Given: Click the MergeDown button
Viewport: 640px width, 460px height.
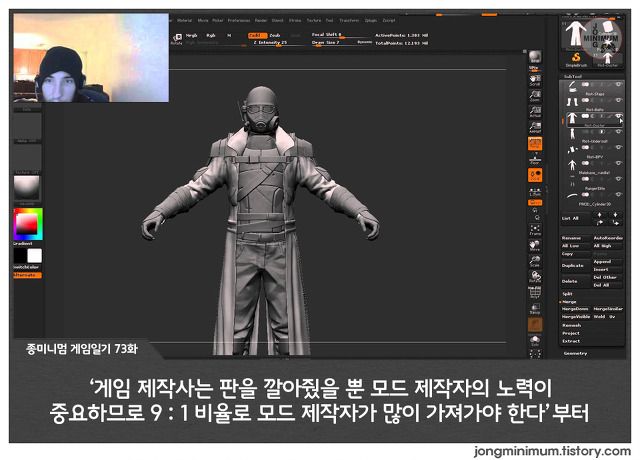Looking at the screenshot, I should click(576, 309).
